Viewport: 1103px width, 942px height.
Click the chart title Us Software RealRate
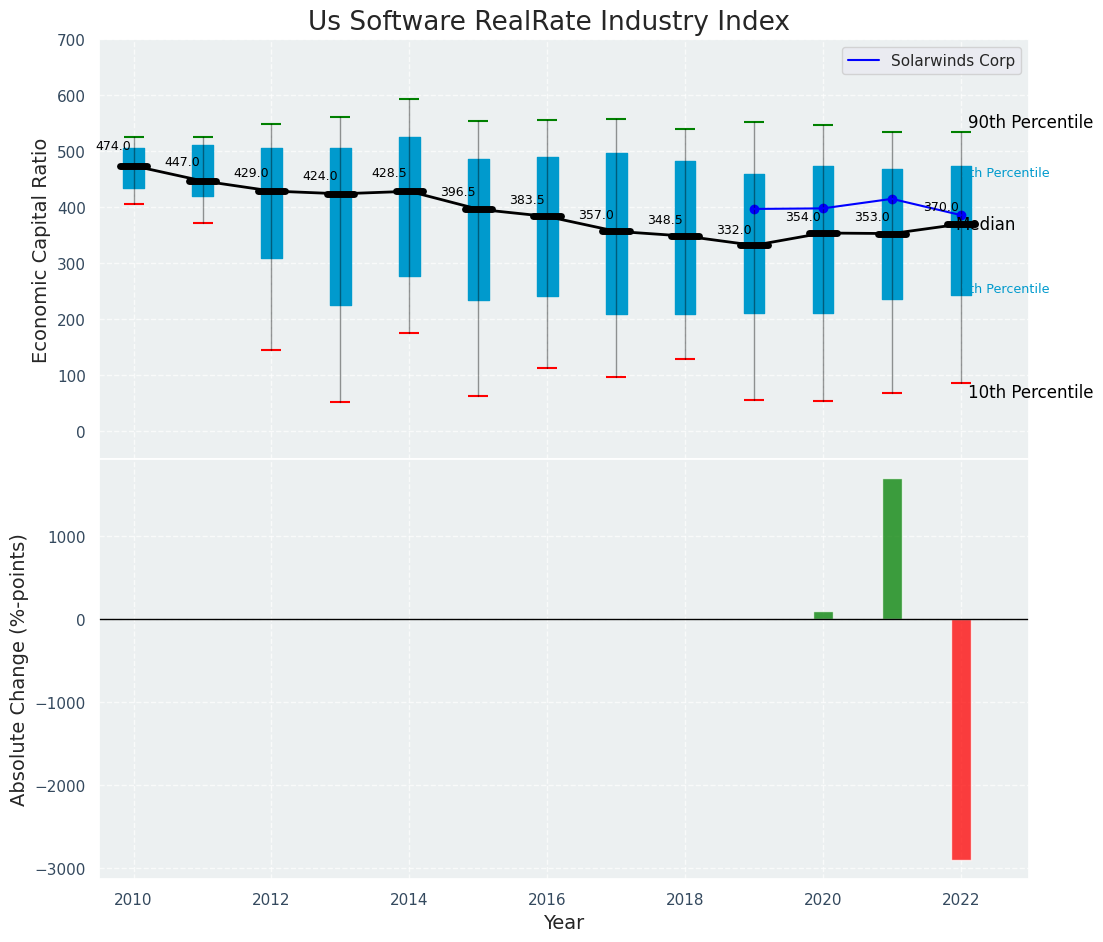[x=549, y=21]
